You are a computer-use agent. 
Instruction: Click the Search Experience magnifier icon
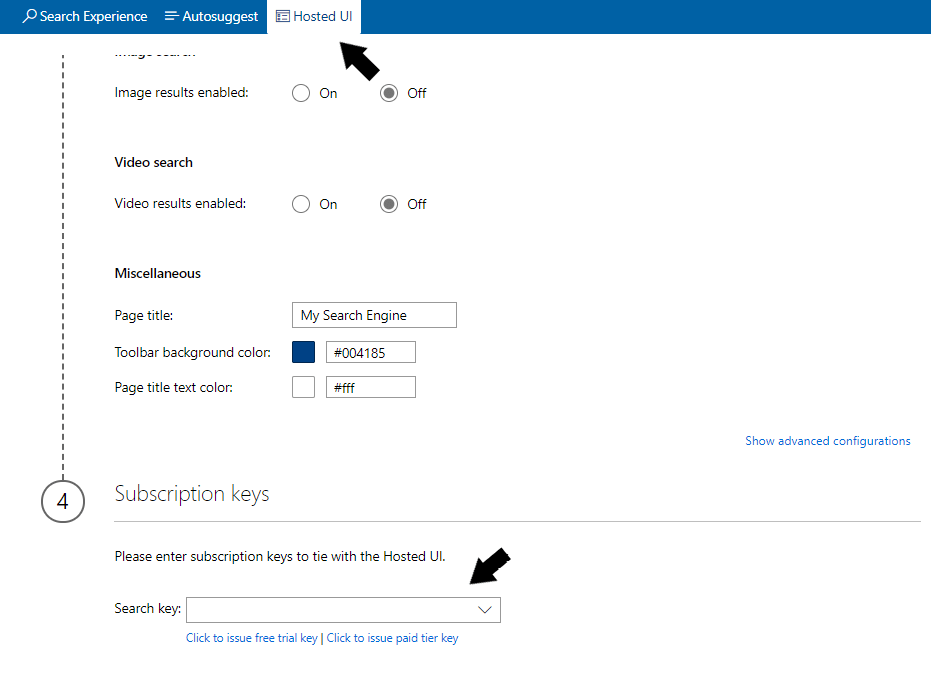pyautogui.click(x=30, y=17)
